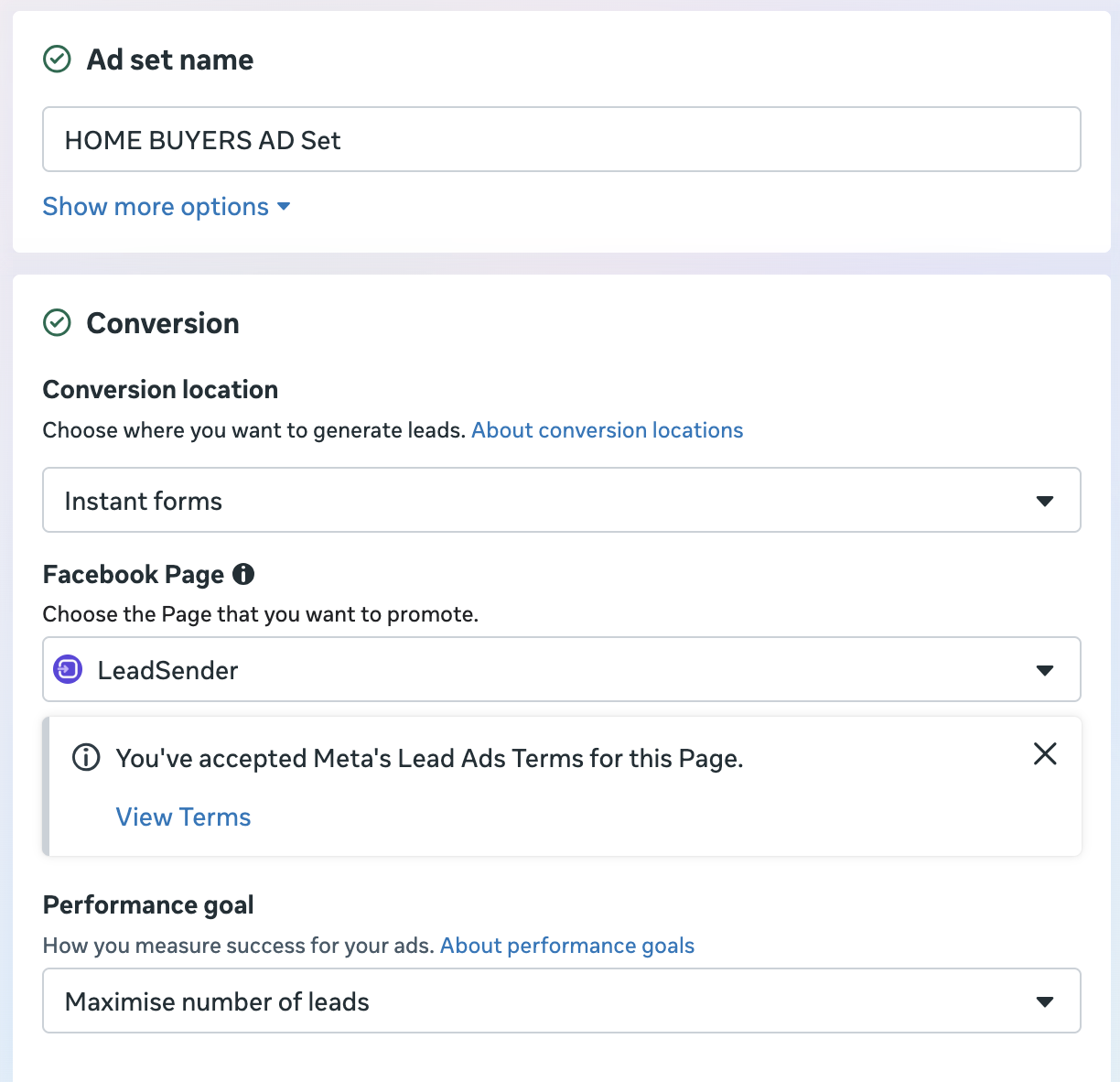
Task: Click the Facebook Page label
Action: coord(134,575)
